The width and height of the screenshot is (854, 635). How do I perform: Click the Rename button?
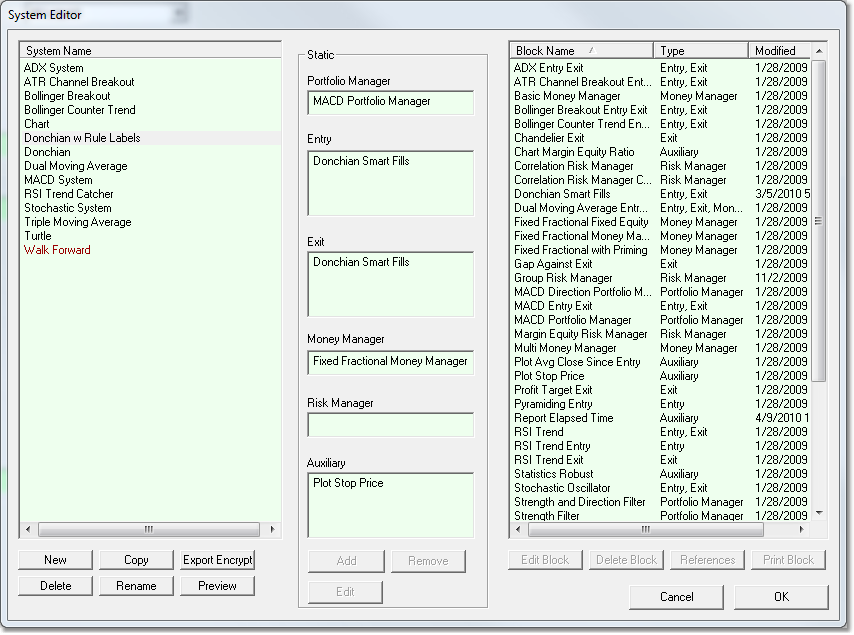[x=136, y=586]
